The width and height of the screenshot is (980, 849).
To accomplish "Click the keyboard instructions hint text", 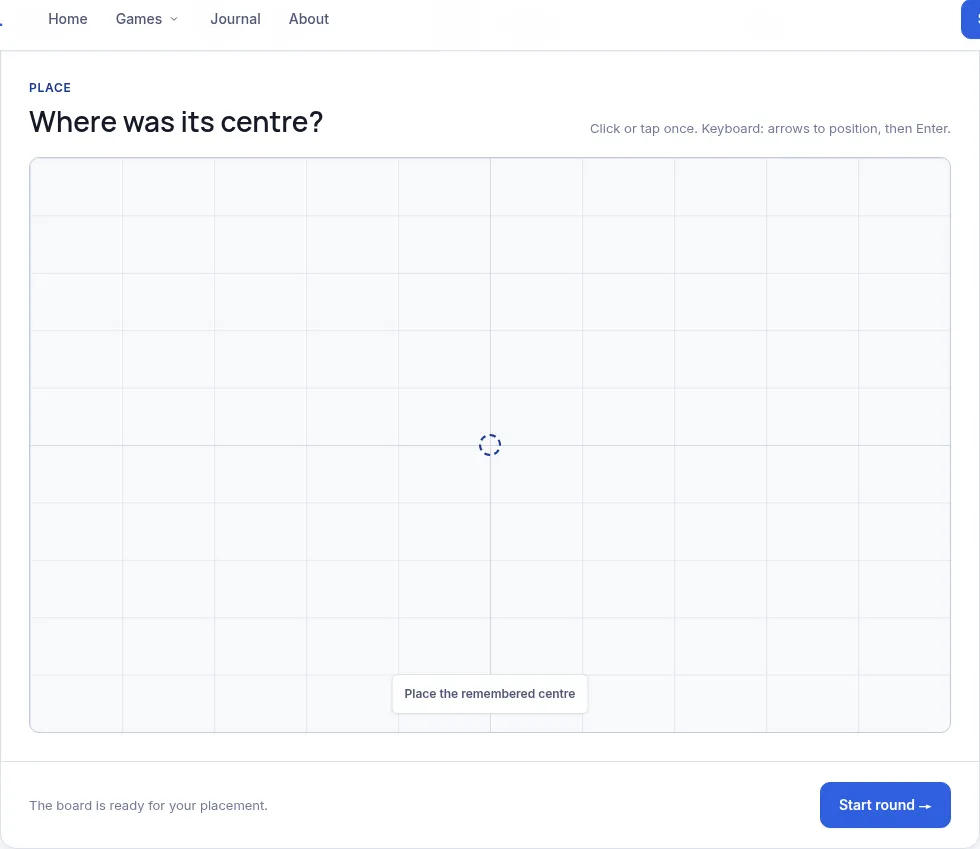I will (x=770, y=129).
